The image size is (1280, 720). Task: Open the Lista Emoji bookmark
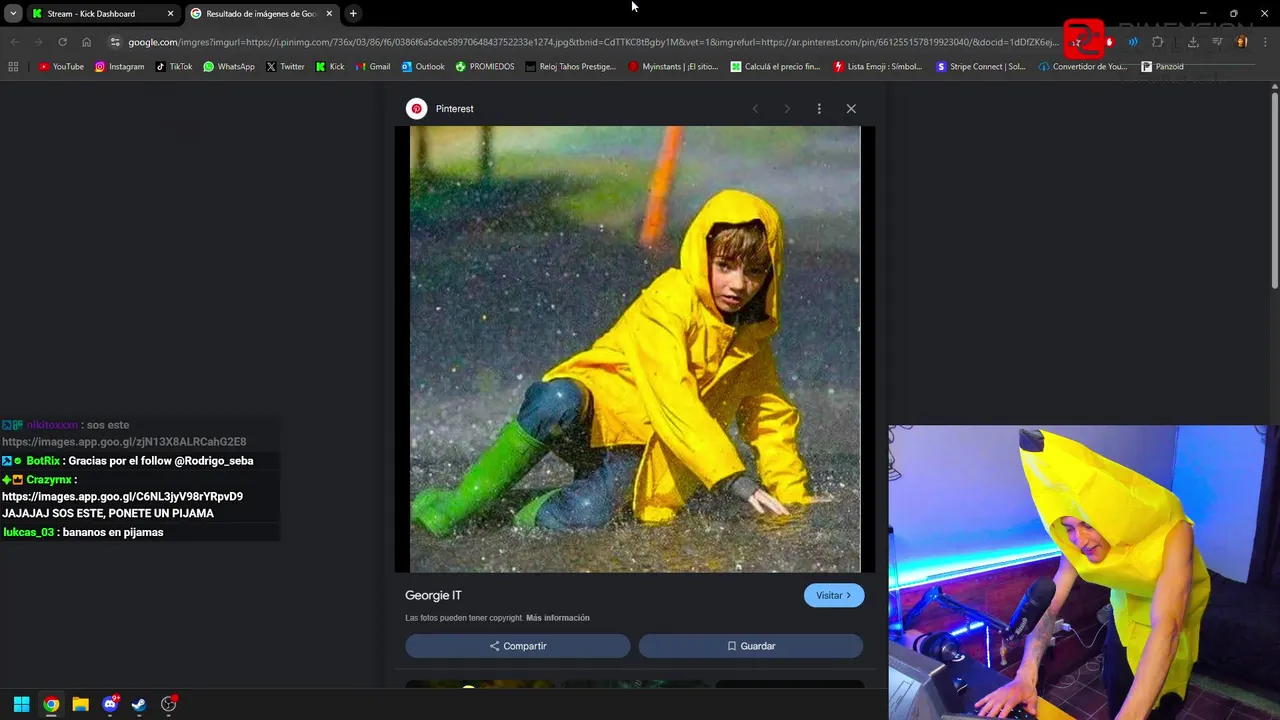(877, 67)
